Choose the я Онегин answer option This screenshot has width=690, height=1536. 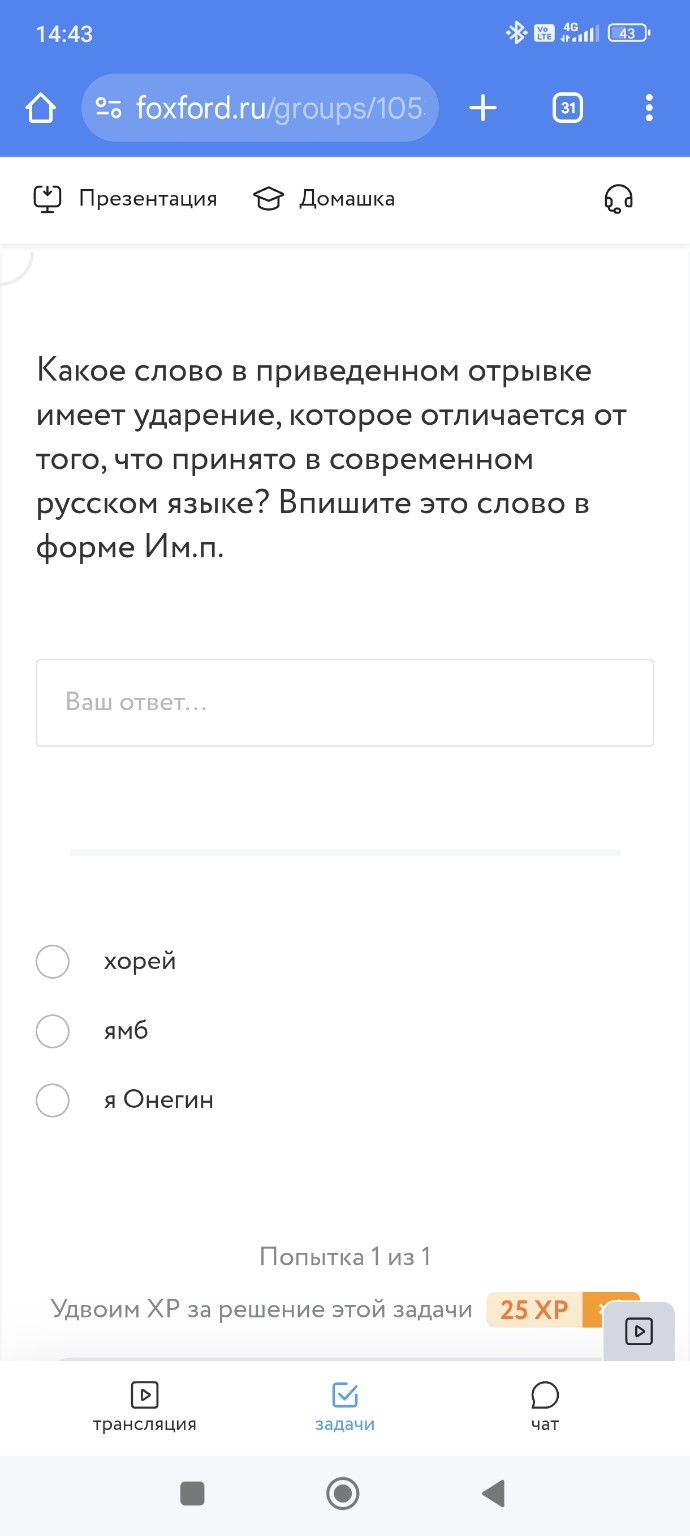pos(52,1100)
